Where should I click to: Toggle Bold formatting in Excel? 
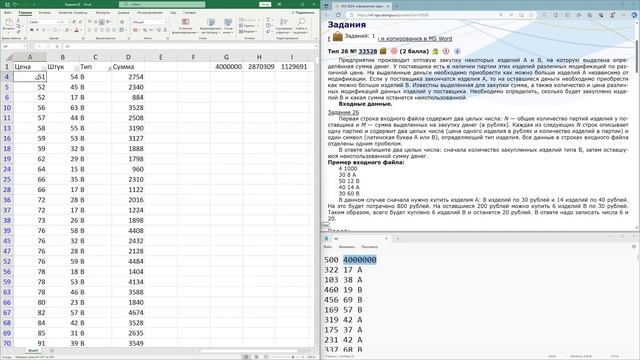click(x=31, y=30)
